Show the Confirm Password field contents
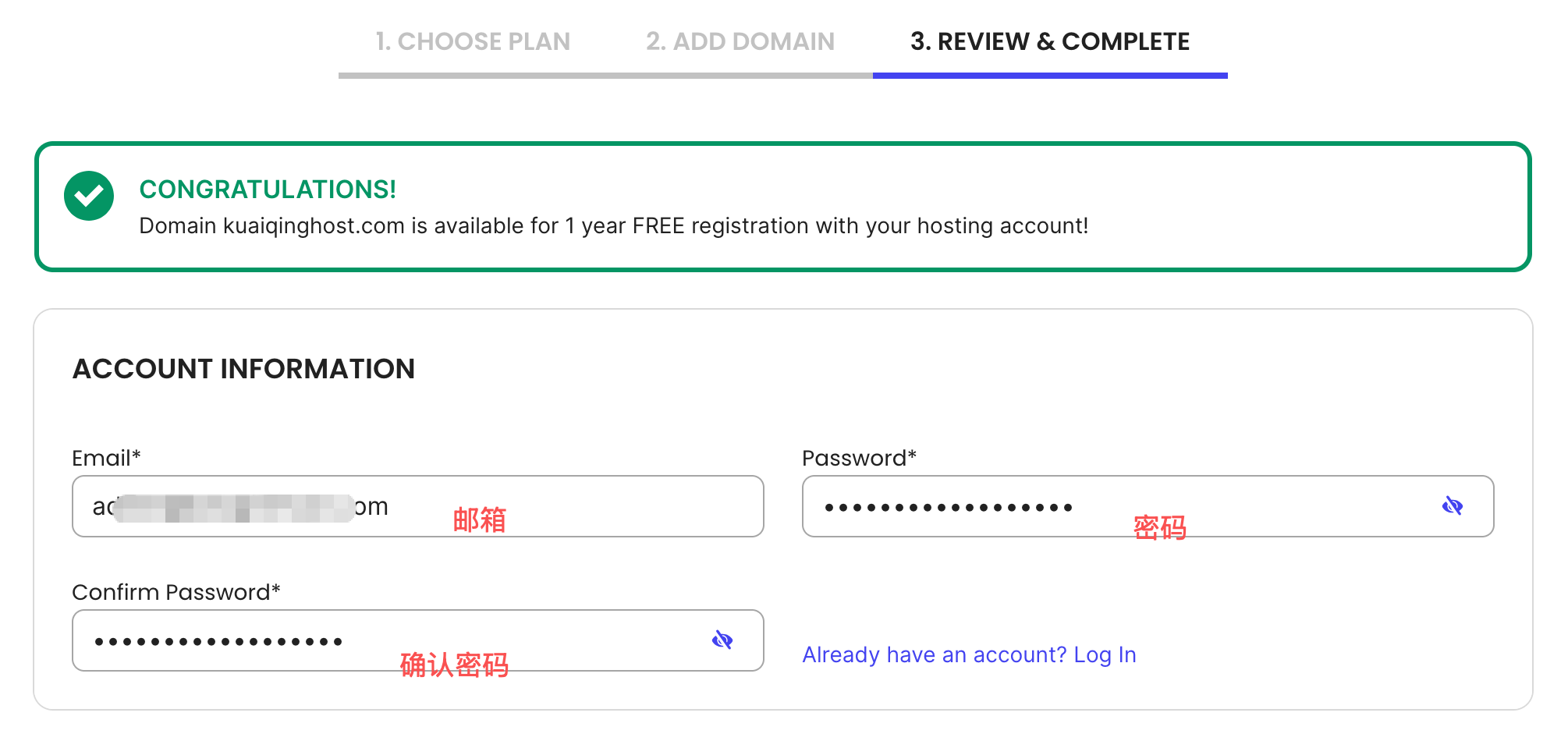1568x741 pixels. pos(722,640)
